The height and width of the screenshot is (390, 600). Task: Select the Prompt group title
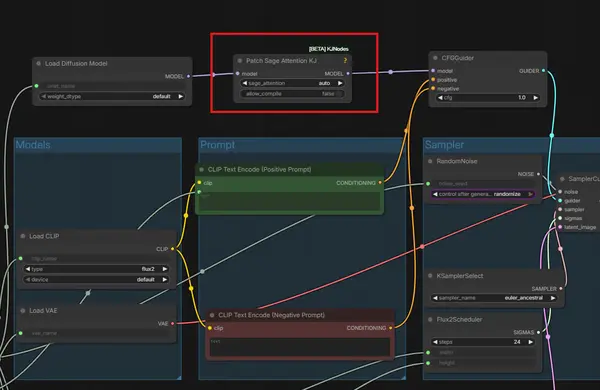point(217,145)
